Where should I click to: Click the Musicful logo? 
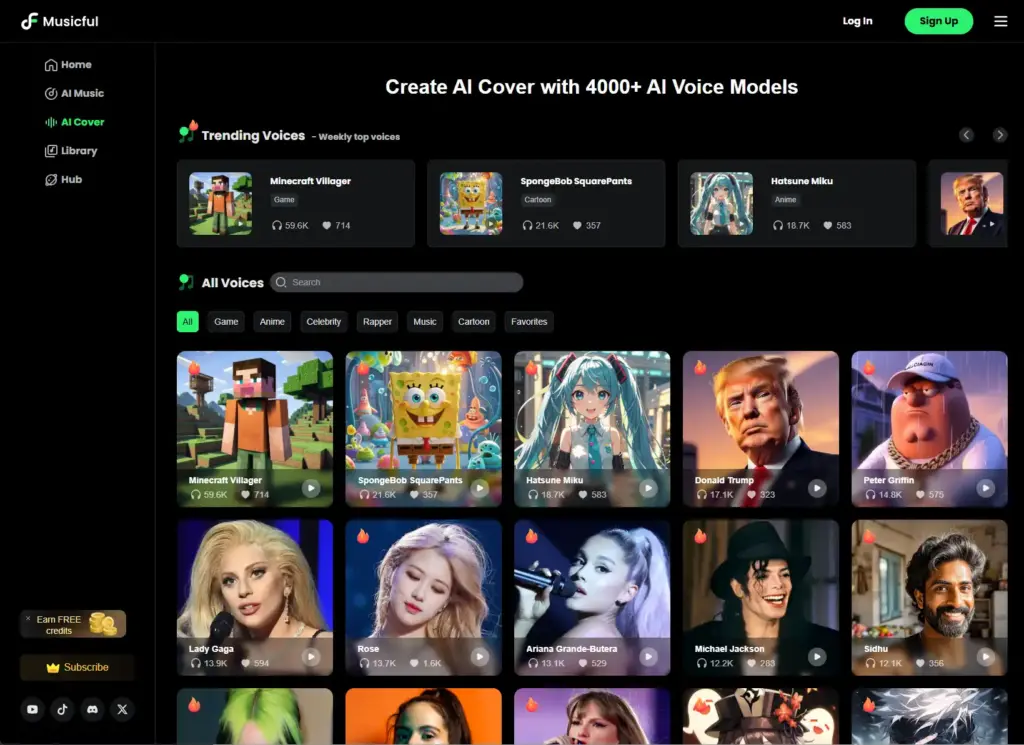coord(59,22)
